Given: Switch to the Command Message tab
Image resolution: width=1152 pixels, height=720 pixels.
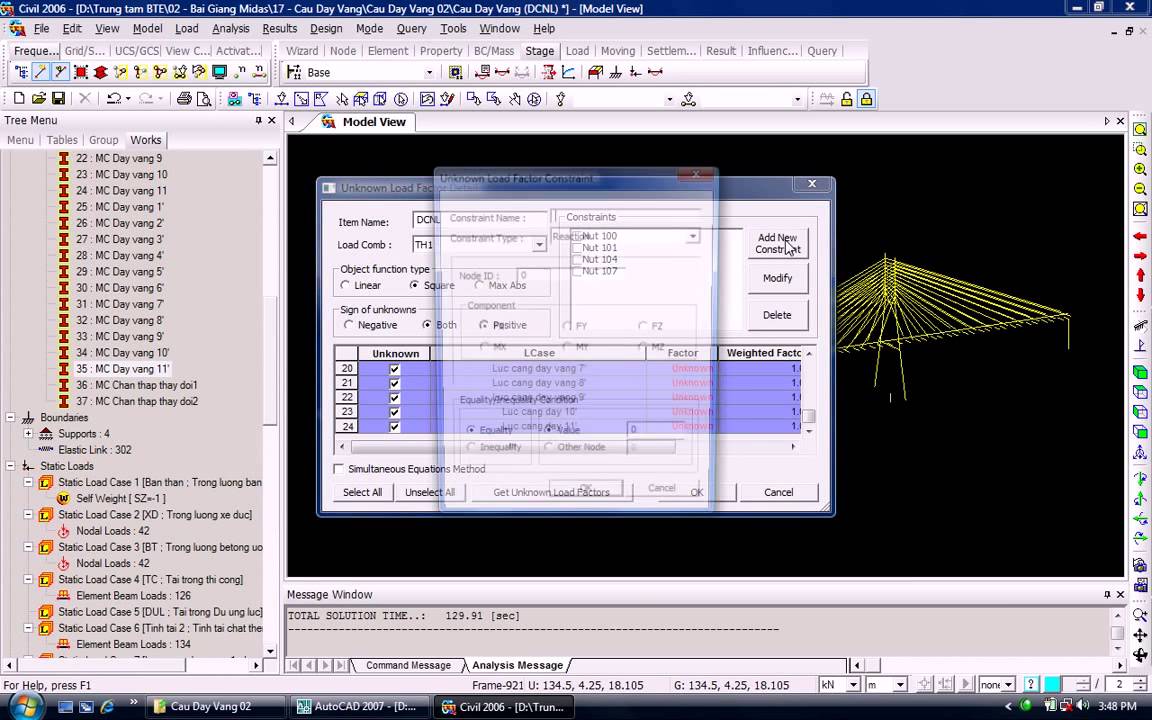Looking at the screenshot, I should click(x=408, y=665).
